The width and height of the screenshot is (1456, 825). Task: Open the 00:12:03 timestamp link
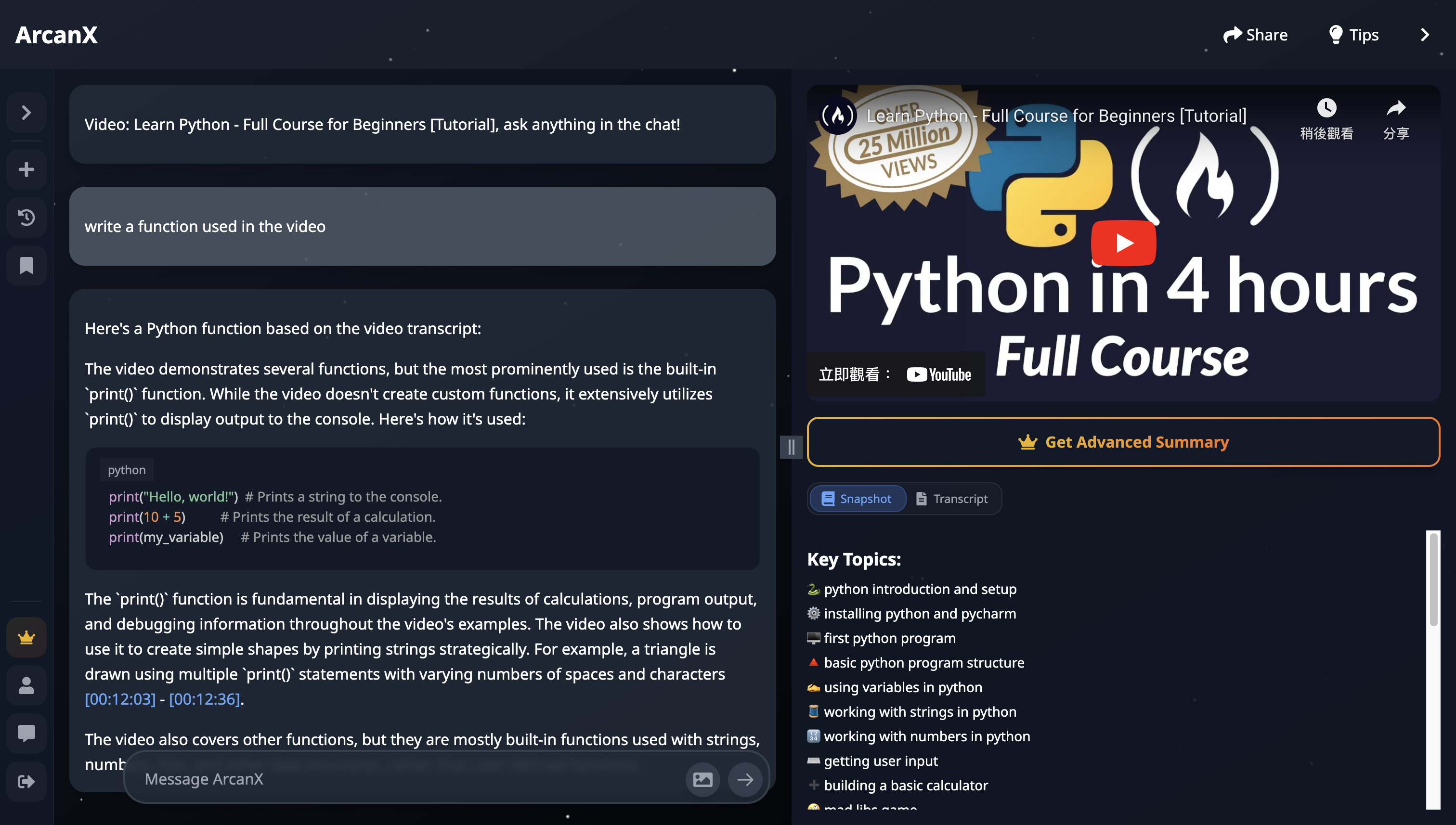point(119,699)
